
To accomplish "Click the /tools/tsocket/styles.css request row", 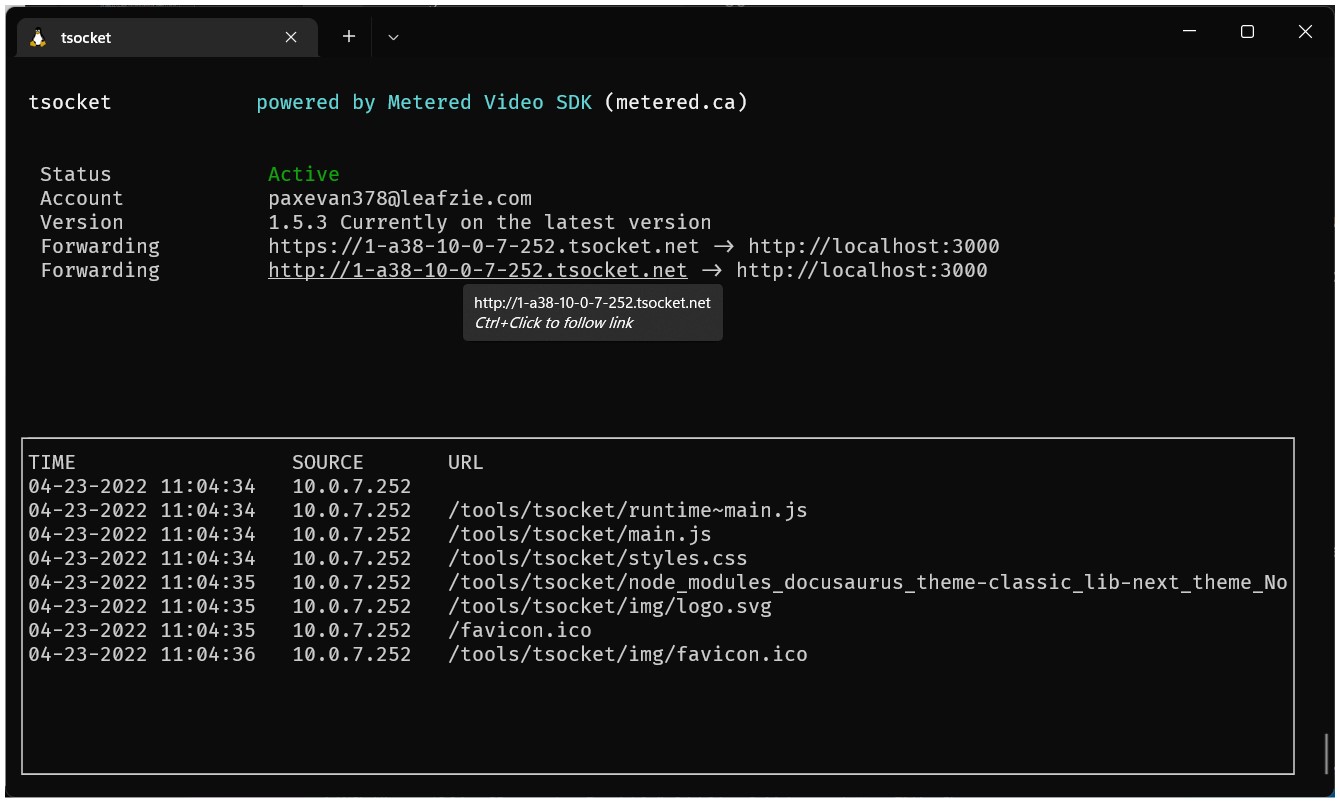I will click(597, 559).
